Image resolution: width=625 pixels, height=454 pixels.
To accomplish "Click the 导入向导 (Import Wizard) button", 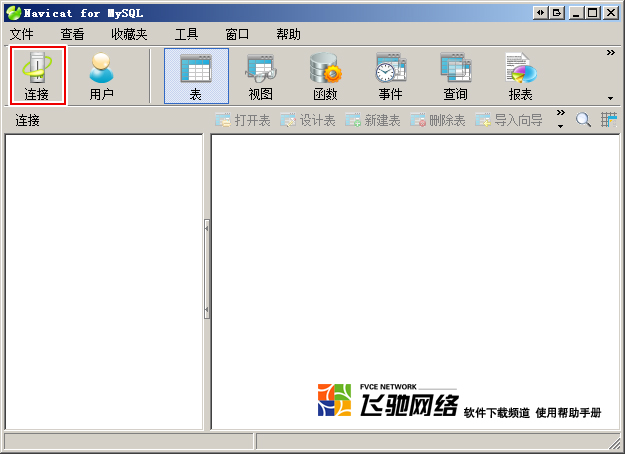I will [509, 120].
